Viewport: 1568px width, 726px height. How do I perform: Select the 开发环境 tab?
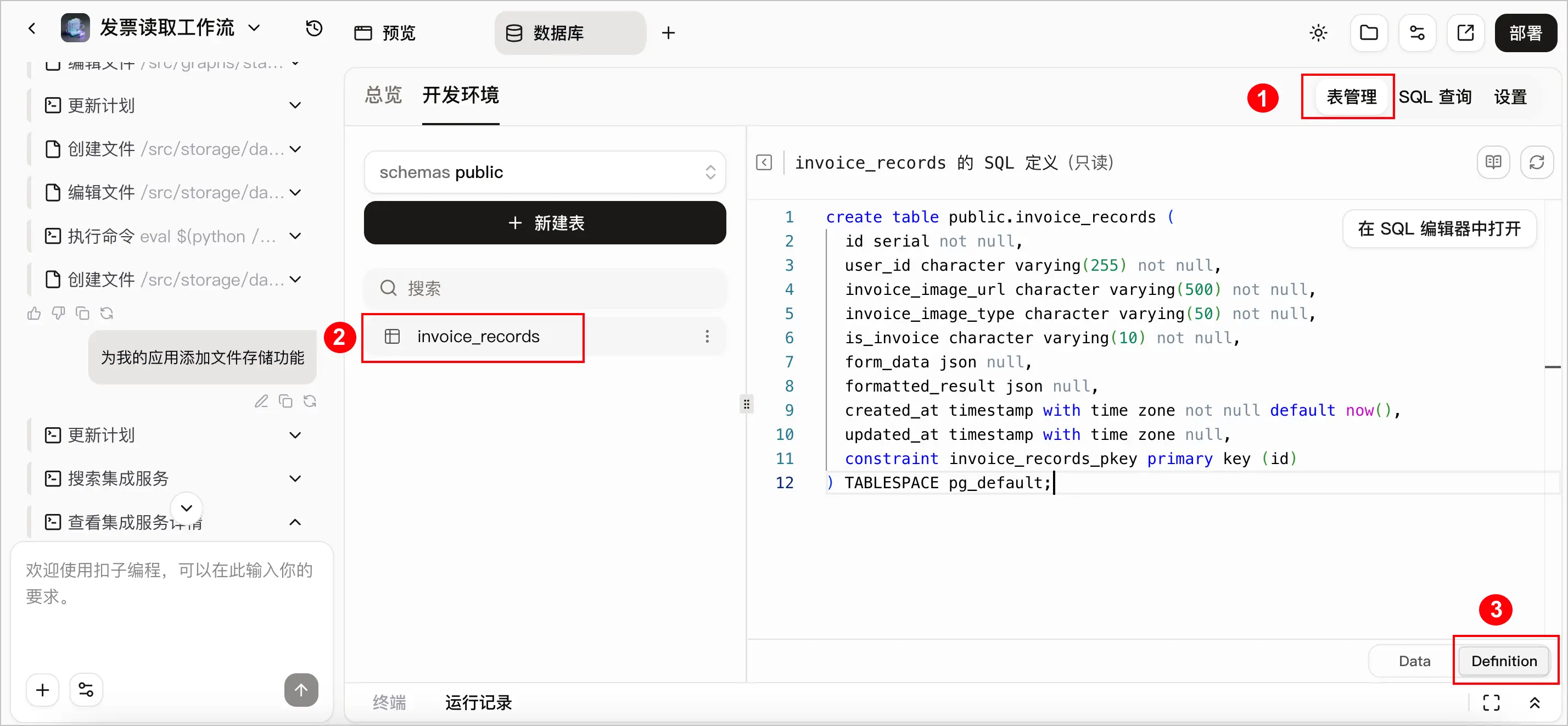pyautogui.click(x=461, y=95)
